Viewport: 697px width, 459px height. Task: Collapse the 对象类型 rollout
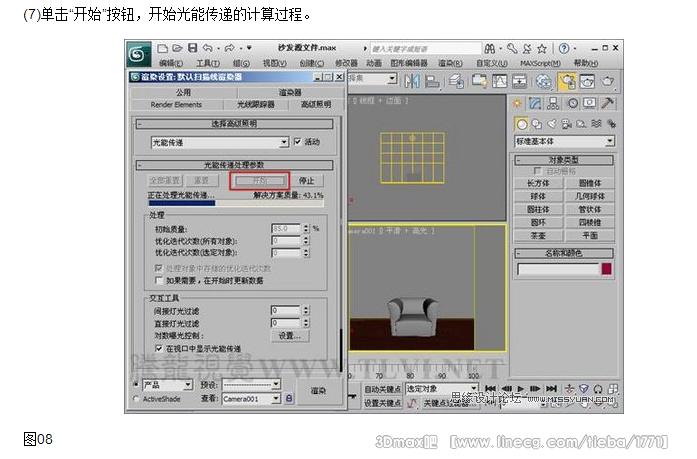pos(564,160)
